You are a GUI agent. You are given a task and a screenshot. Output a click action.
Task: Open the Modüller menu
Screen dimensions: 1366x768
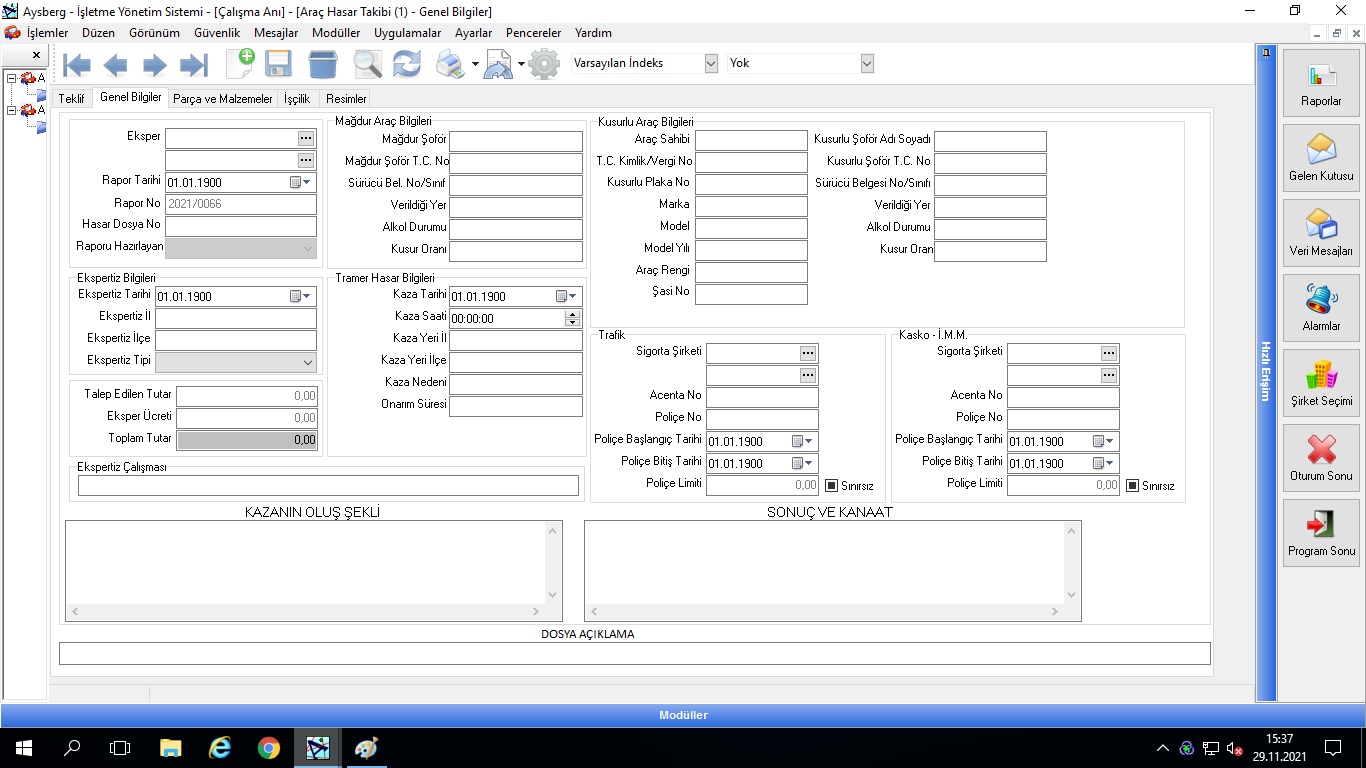336,33
